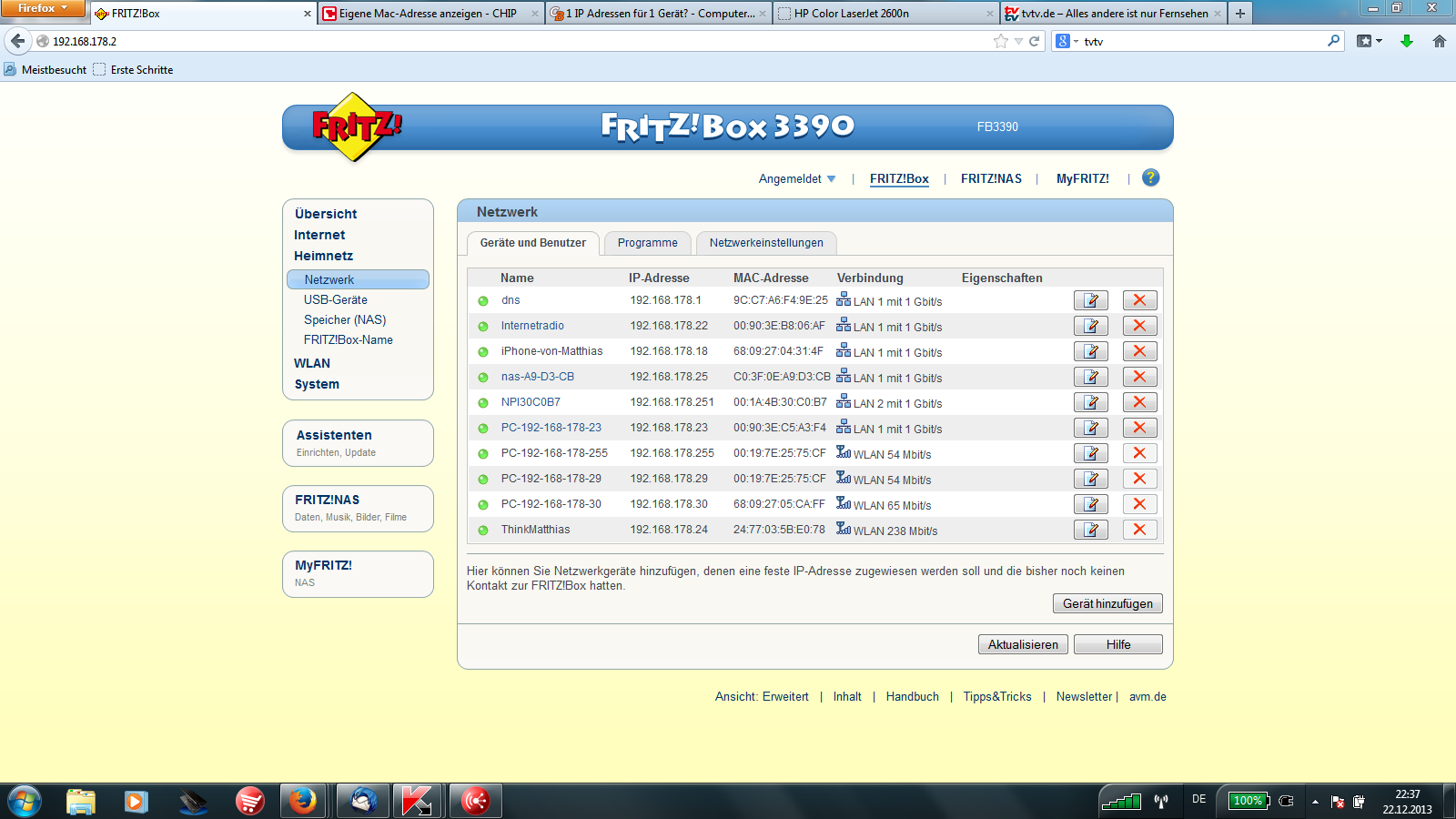Open the FRITZ!NAS top link
Image resolution: width=1456 pixels, height=819 pixels.
991,178
